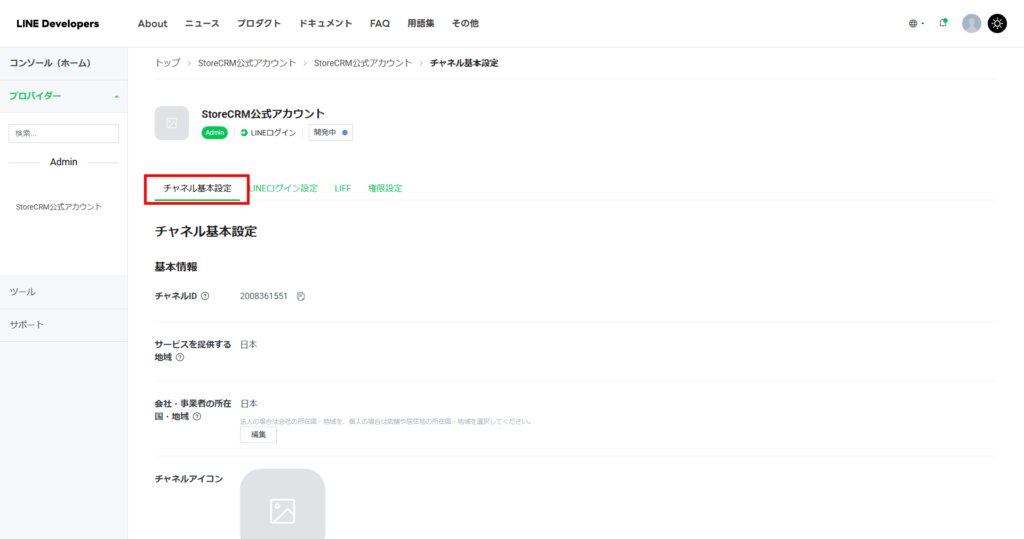Collapse the プロバイダー sidebar section
Viewport: 1024px width, 539px height.
pyautogui.click(x=117, y=96)
